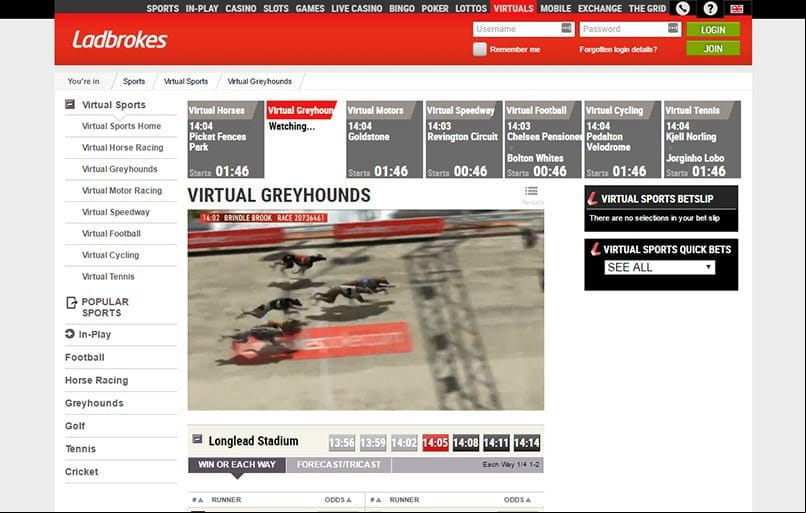The width and height of the screenshot is (806, 513).
Task: Open the Results list icon
Action: [x=532, y=191]
